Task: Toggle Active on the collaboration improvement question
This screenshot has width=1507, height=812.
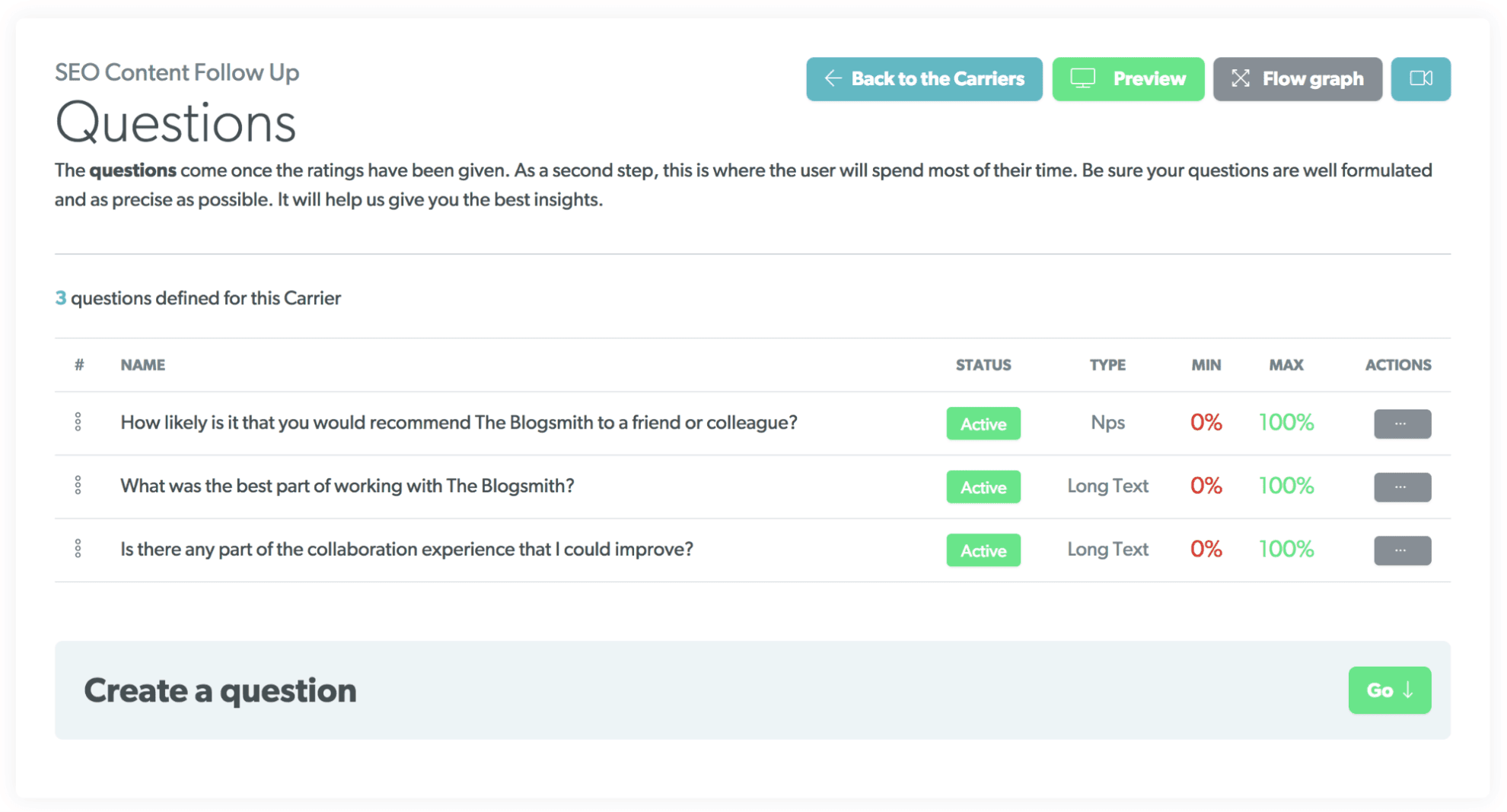Action: click(983, 549)
